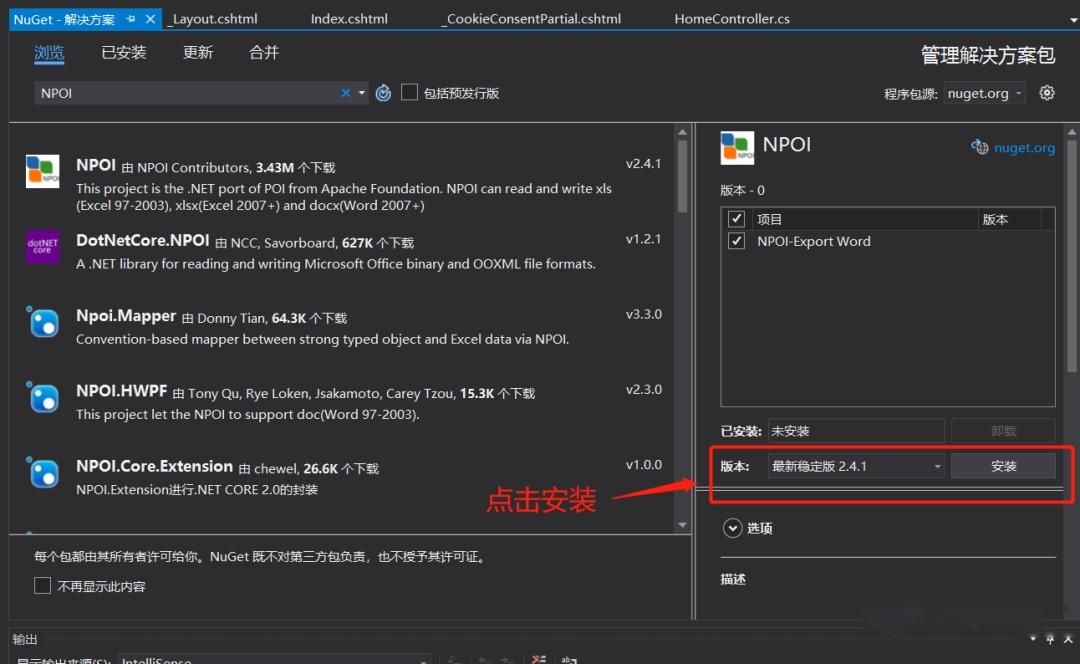1080x664 pixels.
Task: Open NuGet package source settings gear
Action: pyautogui.click(x=1046, y=92)
